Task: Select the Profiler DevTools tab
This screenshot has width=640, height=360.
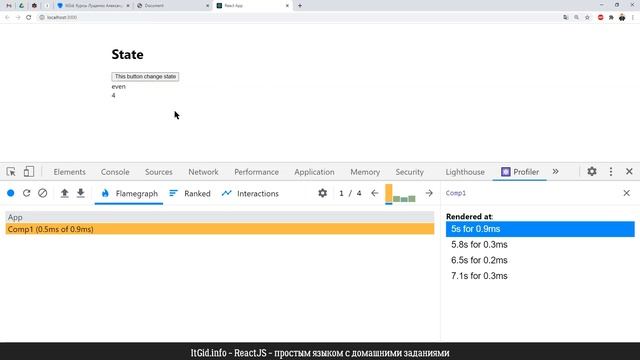Action: (x=520, y=172)
